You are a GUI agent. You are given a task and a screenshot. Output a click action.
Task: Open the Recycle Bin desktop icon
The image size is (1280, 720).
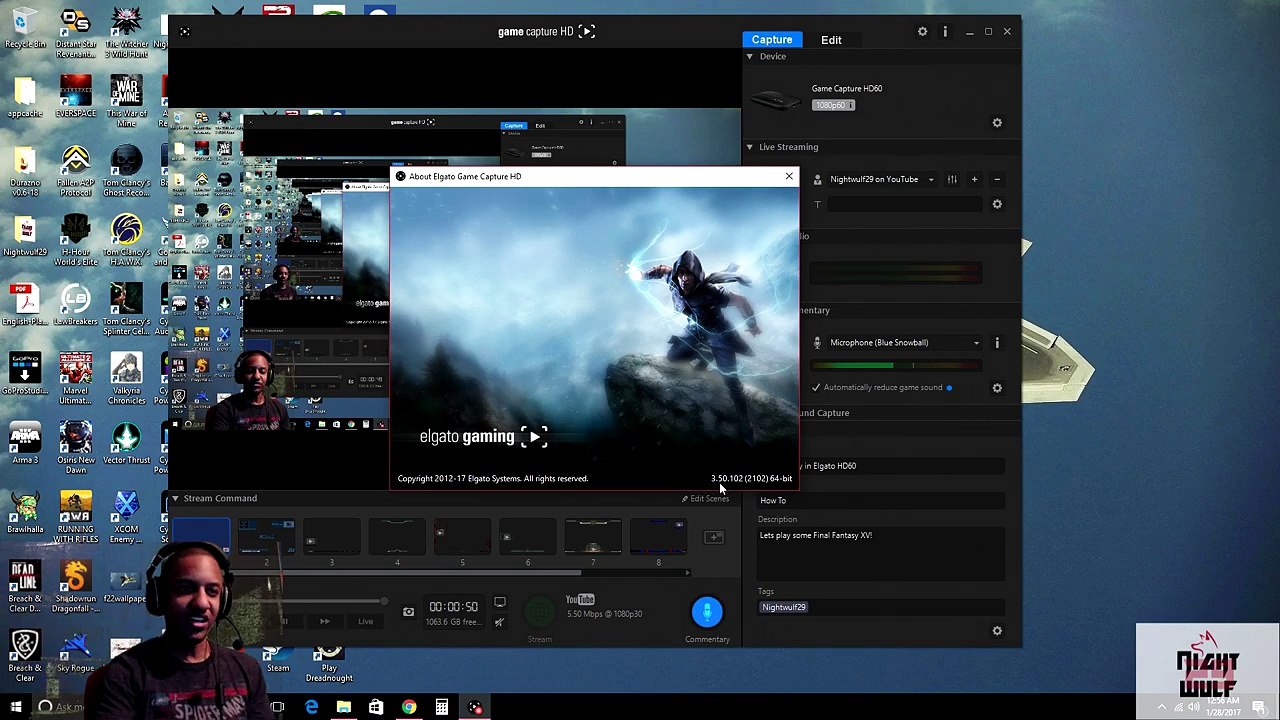point(25,28)
